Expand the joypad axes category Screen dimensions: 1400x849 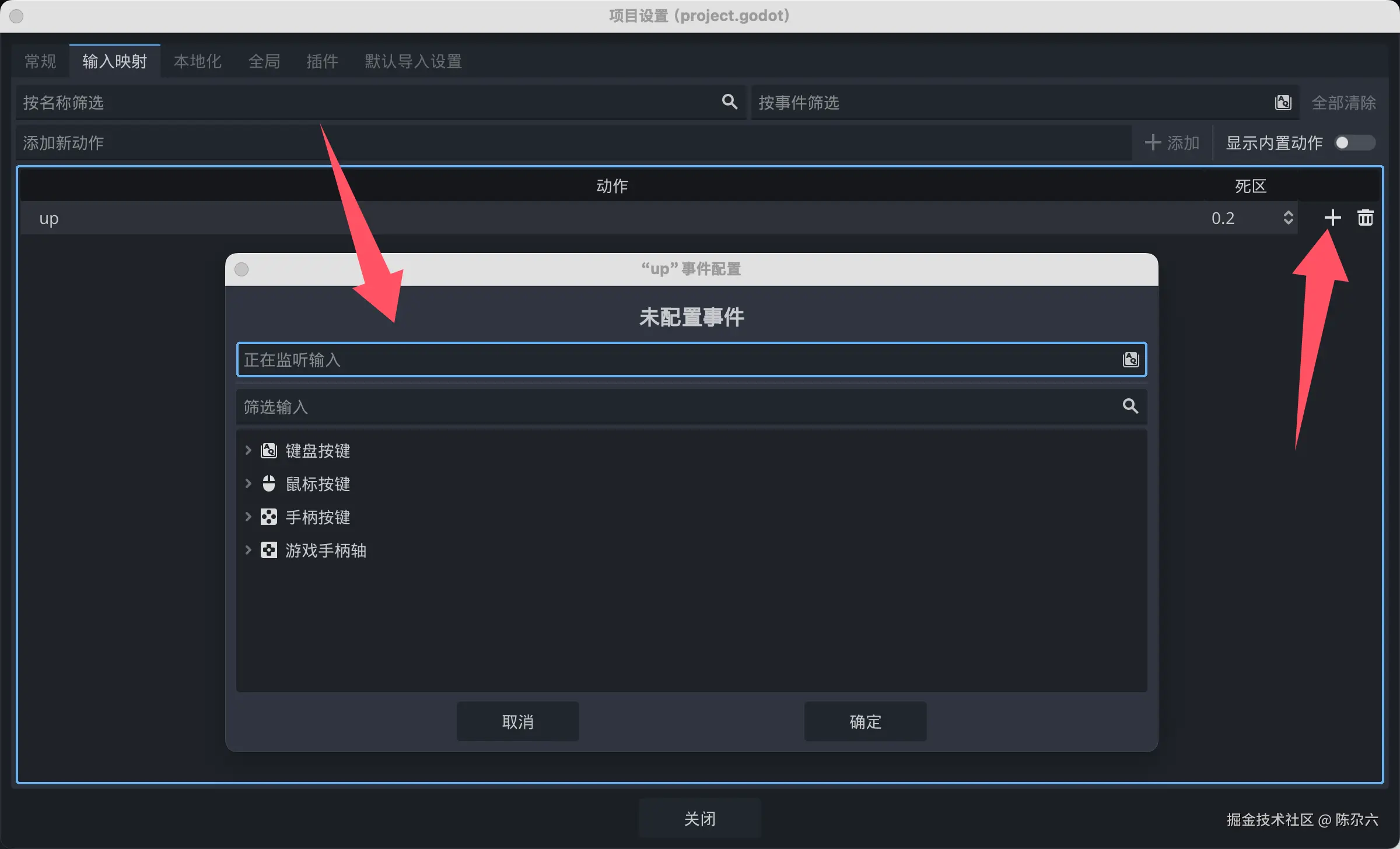tap(248, 550)
